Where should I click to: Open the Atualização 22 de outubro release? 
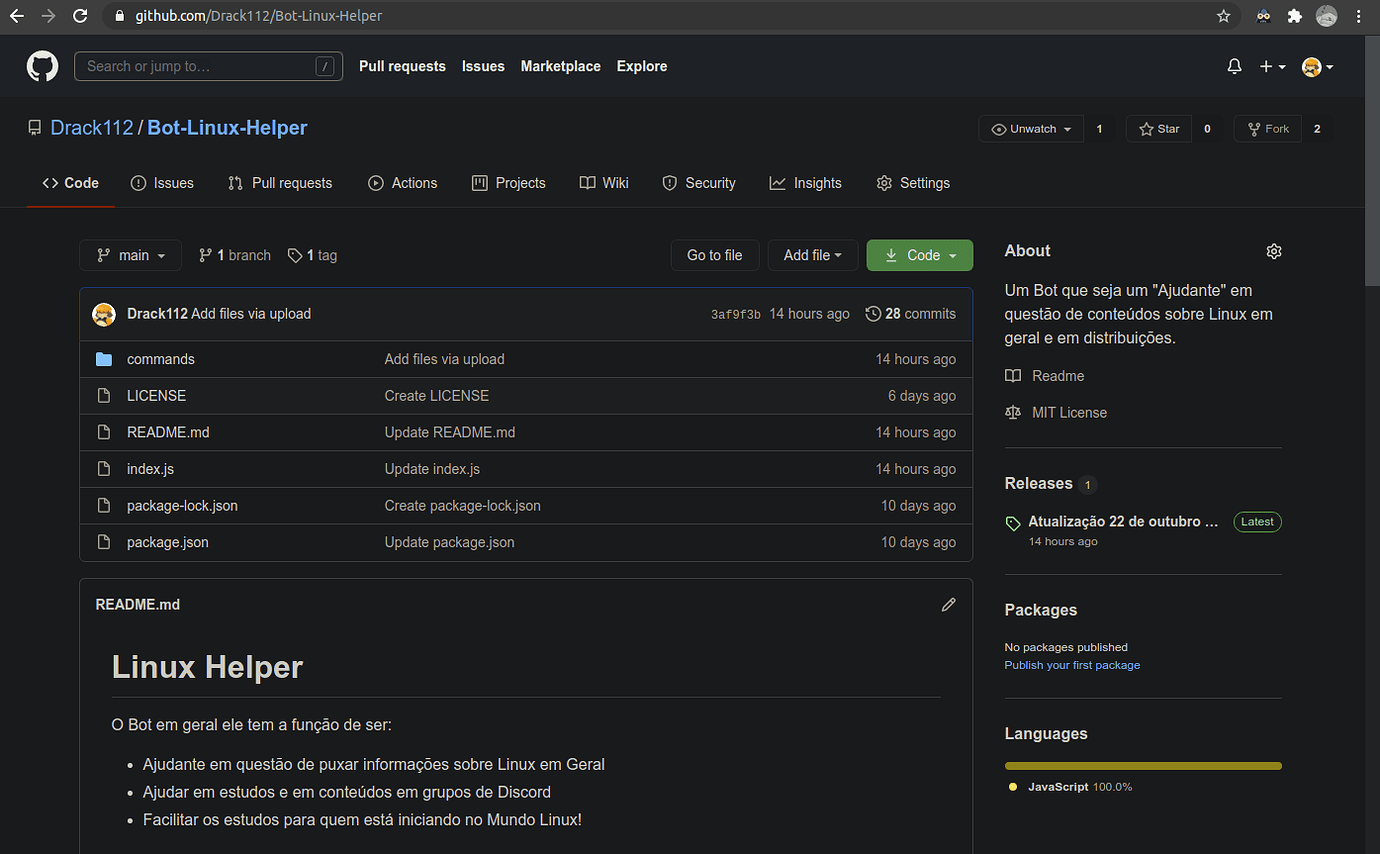[x=1123, y=521]
